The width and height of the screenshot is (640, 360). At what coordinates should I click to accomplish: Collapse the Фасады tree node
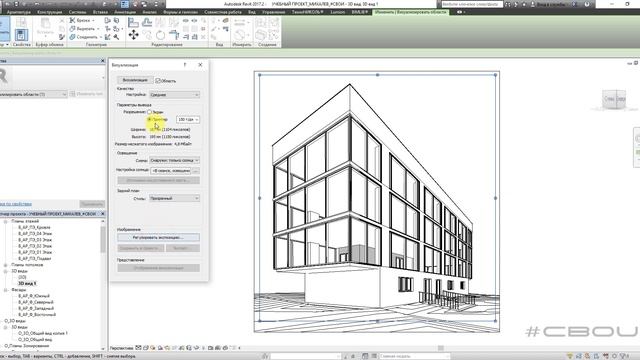pos(6,290)
